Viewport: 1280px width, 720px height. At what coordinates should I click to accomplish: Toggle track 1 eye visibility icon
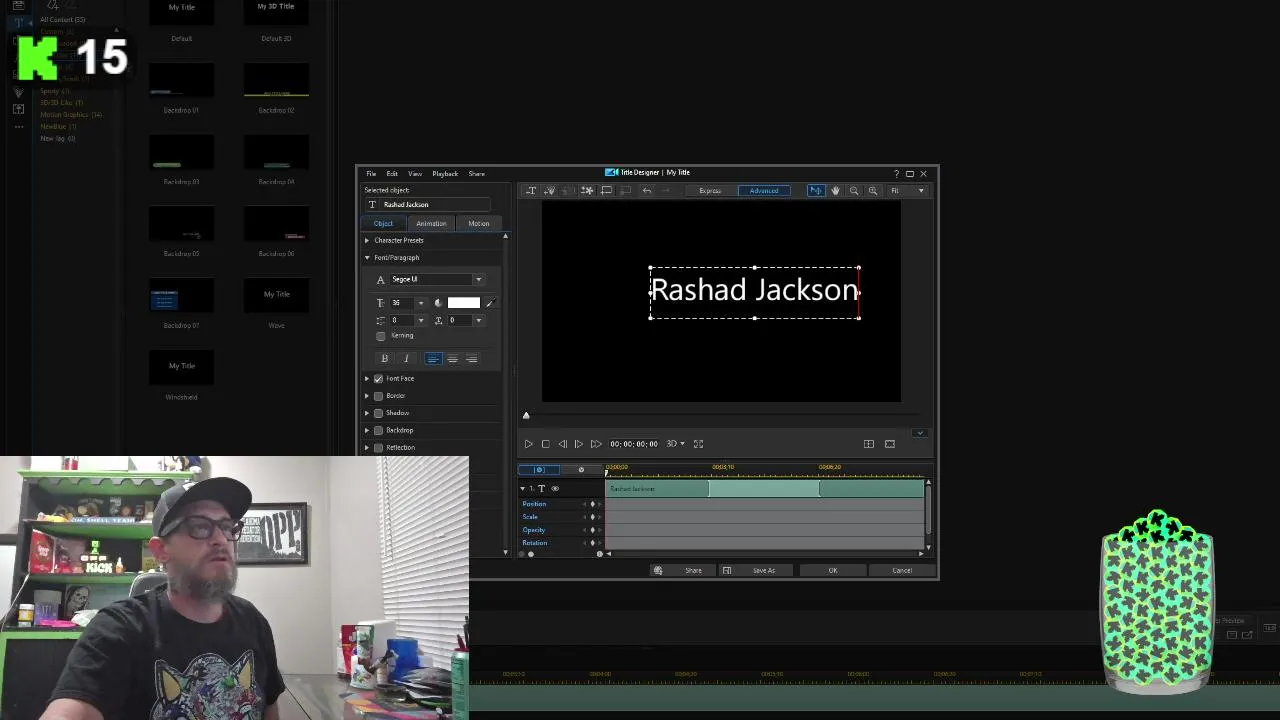pyautogui.click(x=555, y=489)
